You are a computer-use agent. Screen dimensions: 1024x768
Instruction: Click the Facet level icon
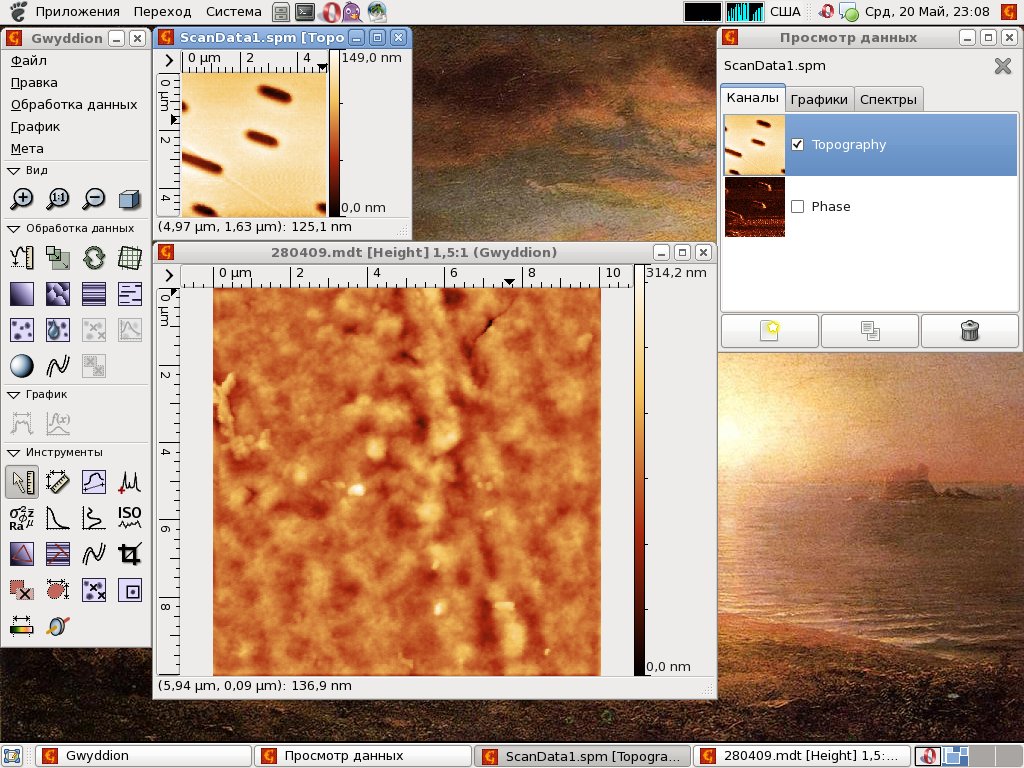[57, 294]
